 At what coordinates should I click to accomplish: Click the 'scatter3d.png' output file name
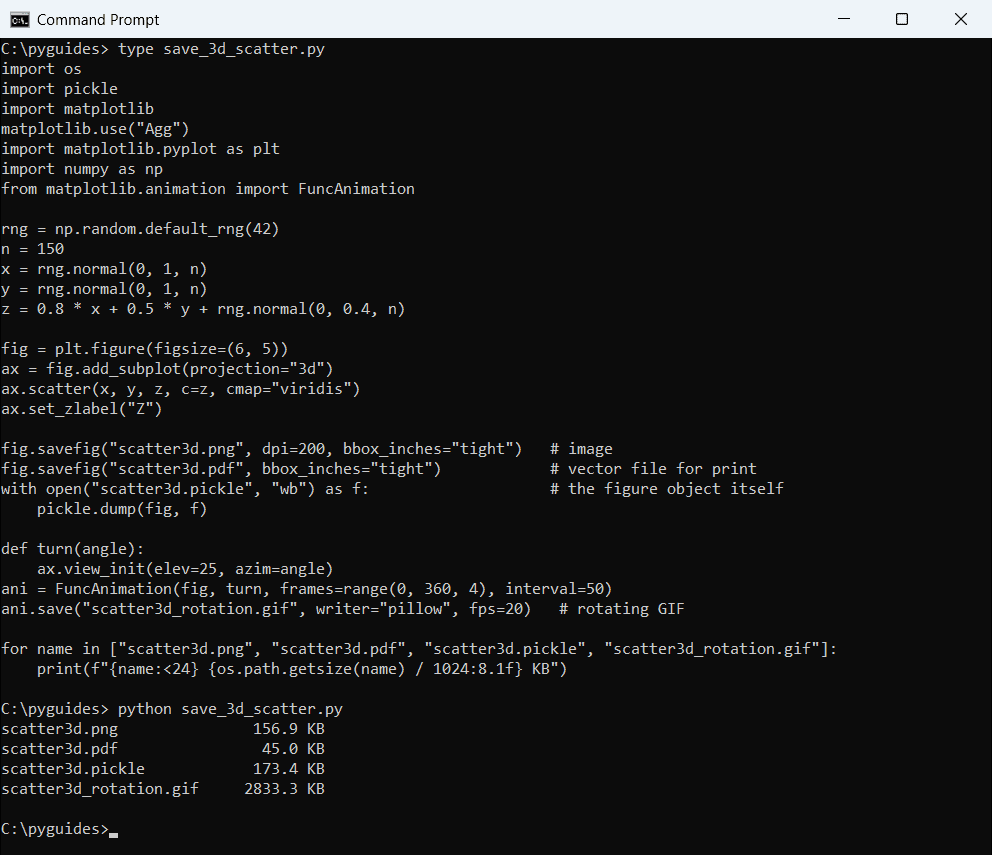pos(59,729)
